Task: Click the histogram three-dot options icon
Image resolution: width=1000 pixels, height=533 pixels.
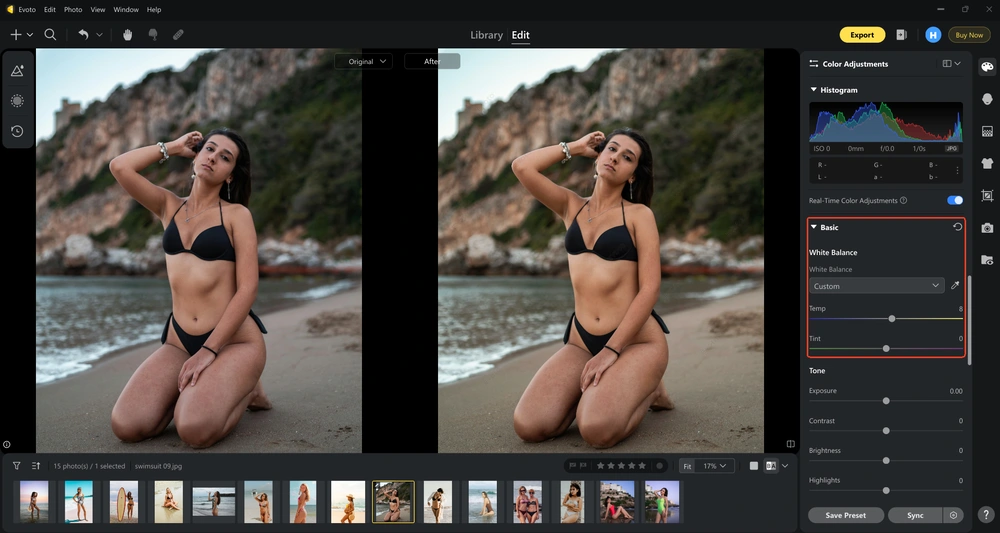Action: [957, 170]
